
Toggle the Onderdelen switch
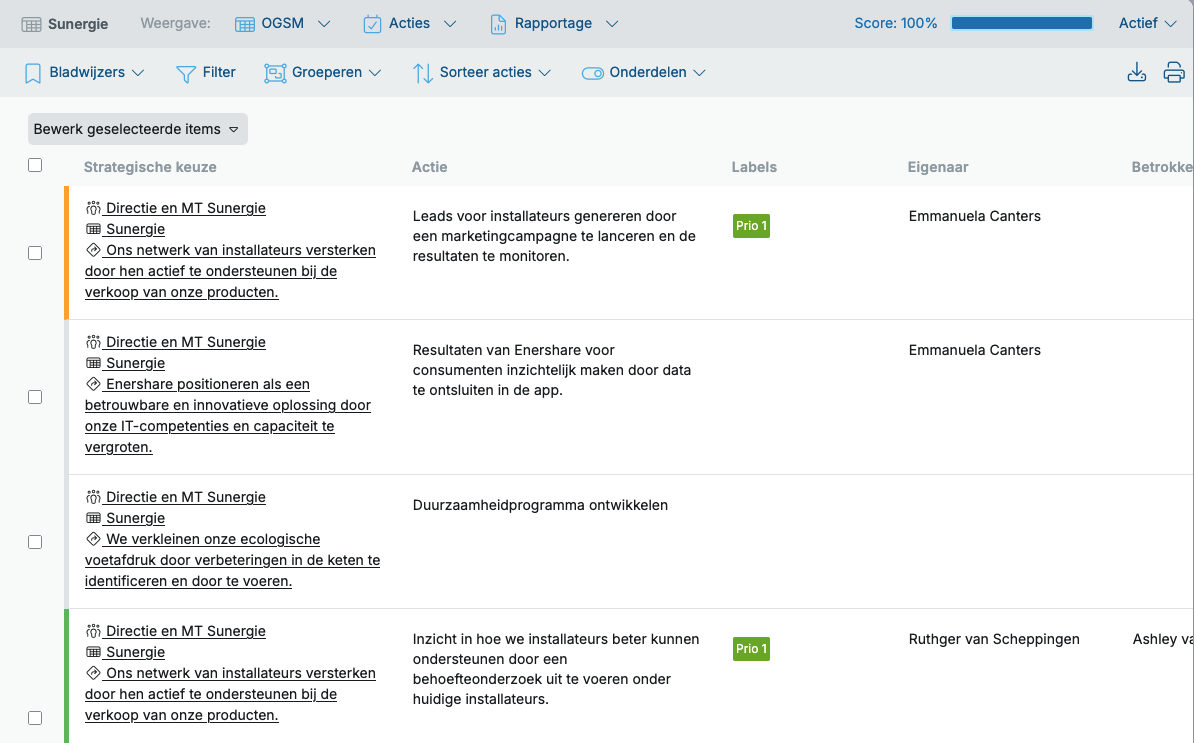click(x=592, y=73)
